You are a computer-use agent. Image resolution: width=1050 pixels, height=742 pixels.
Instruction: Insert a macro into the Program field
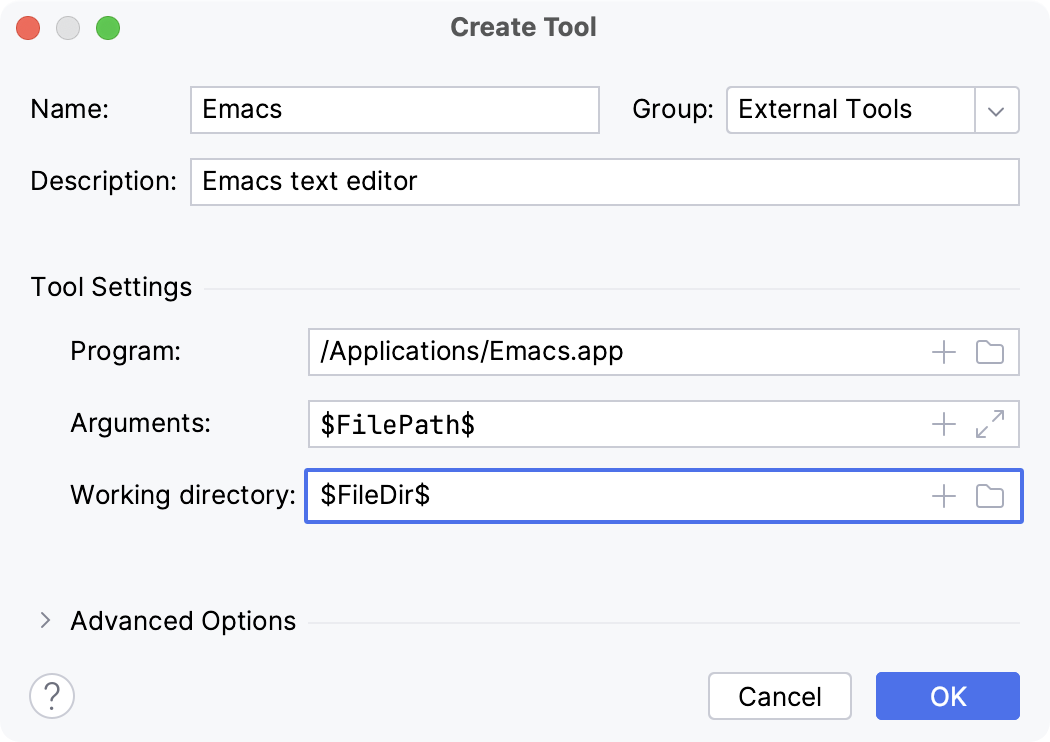pos(942,352)
